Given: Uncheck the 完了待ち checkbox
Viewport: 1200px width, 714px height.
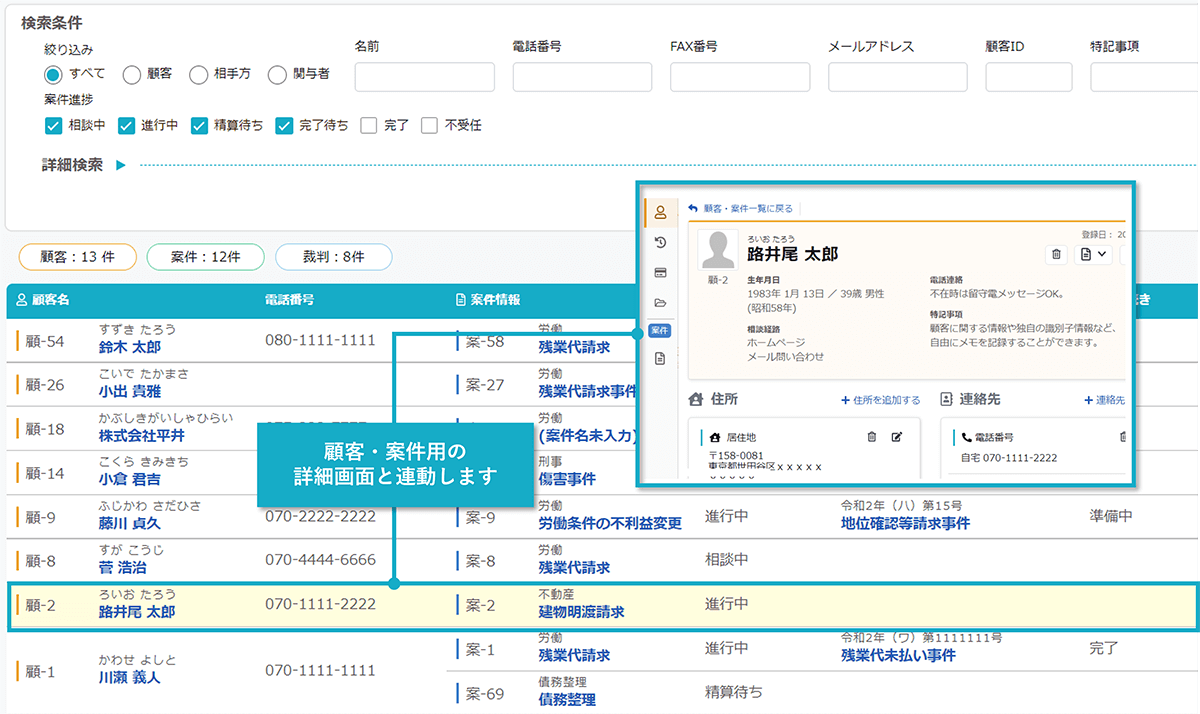Looking at the screenshot, I should pyautogui.click(x=284, y=125).
